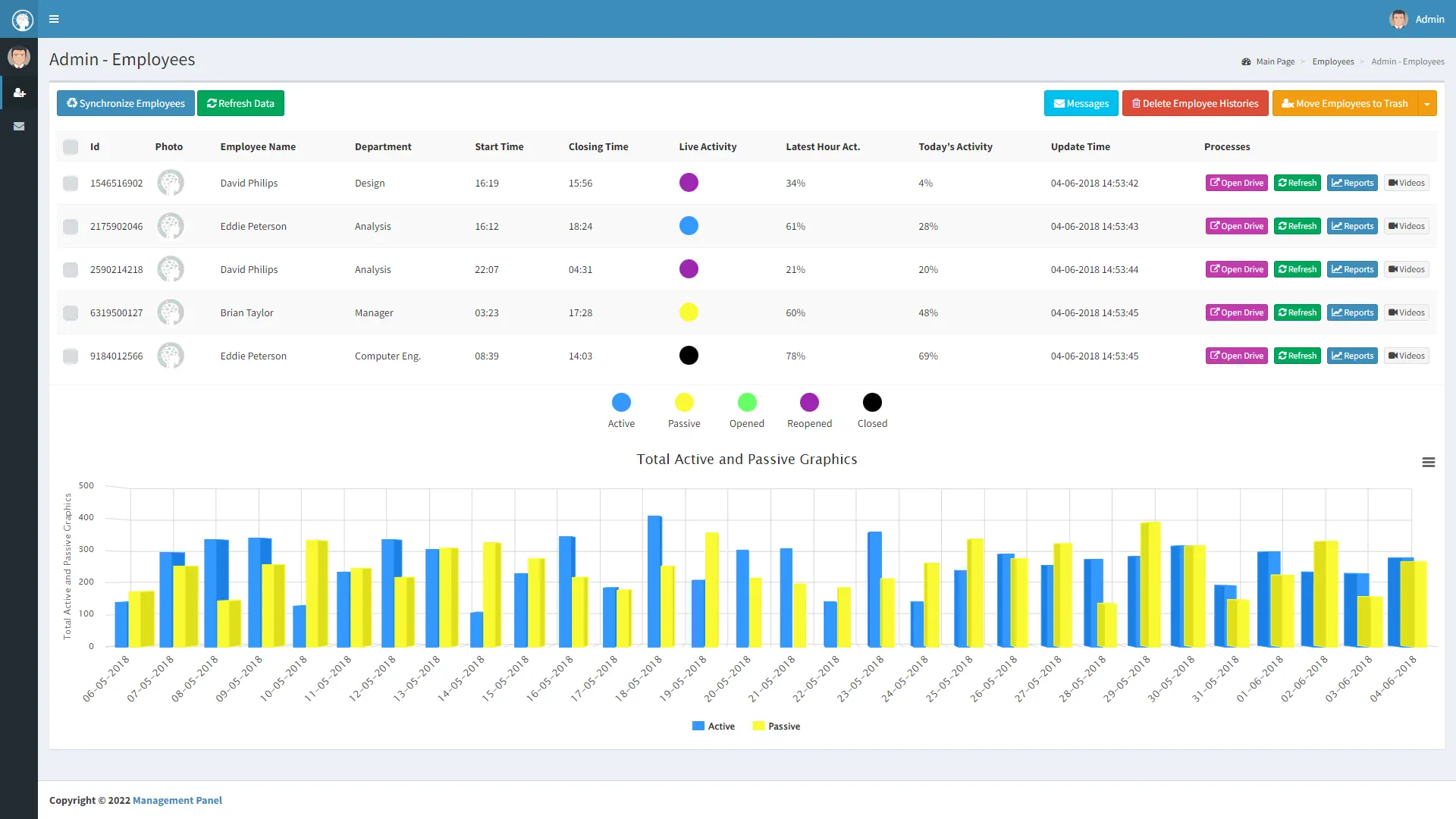
Task: Click the green Opened status color dot
Action: [747, 403]
